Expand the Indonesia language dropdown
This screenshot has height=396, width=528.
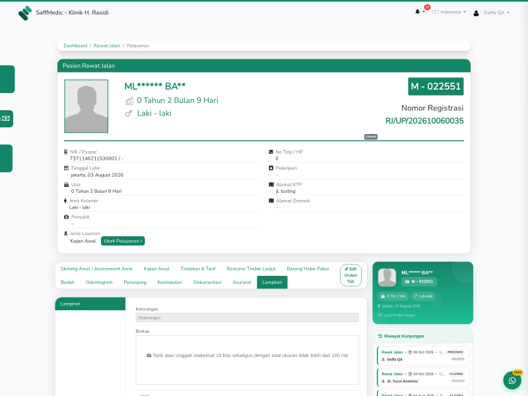pos(449,12)
